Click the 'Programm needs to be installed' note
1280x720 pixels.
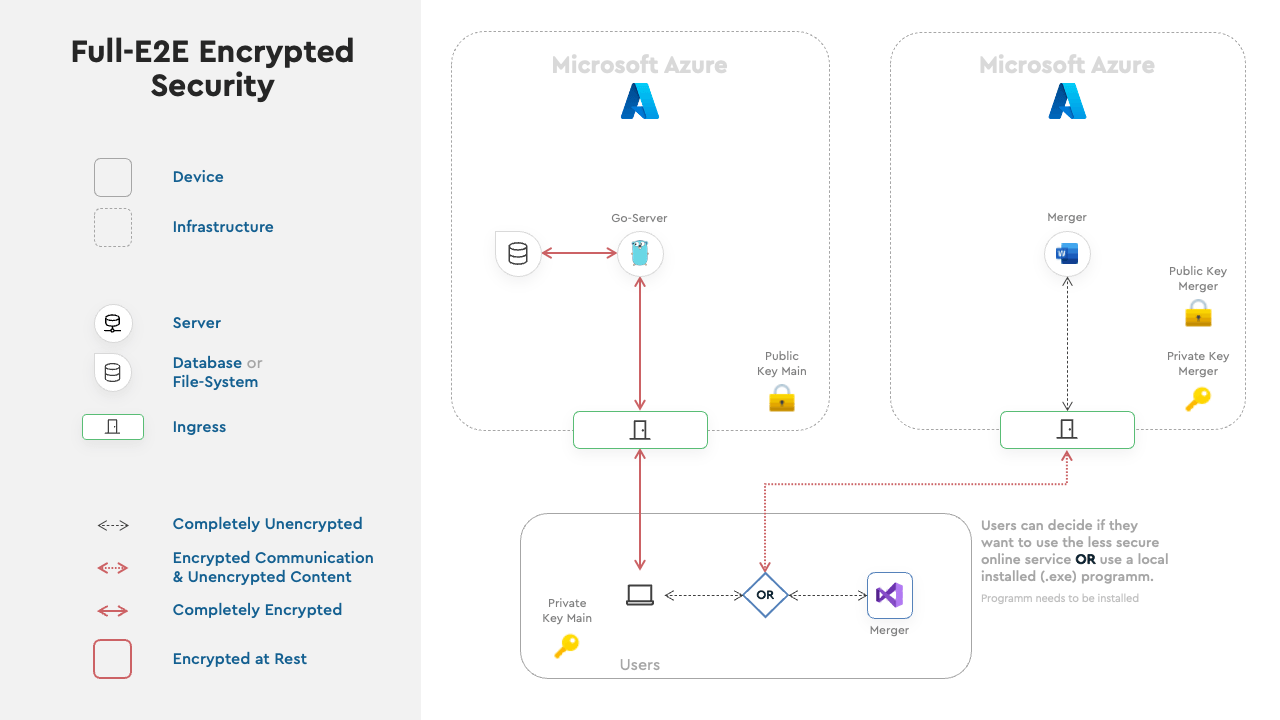point(1060,598)
